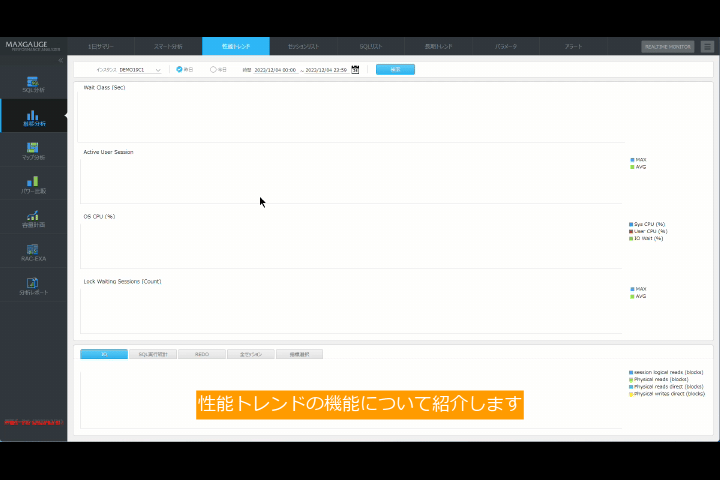Click the MAXGAUGE logo
The image size is (720, 480).
32,45
